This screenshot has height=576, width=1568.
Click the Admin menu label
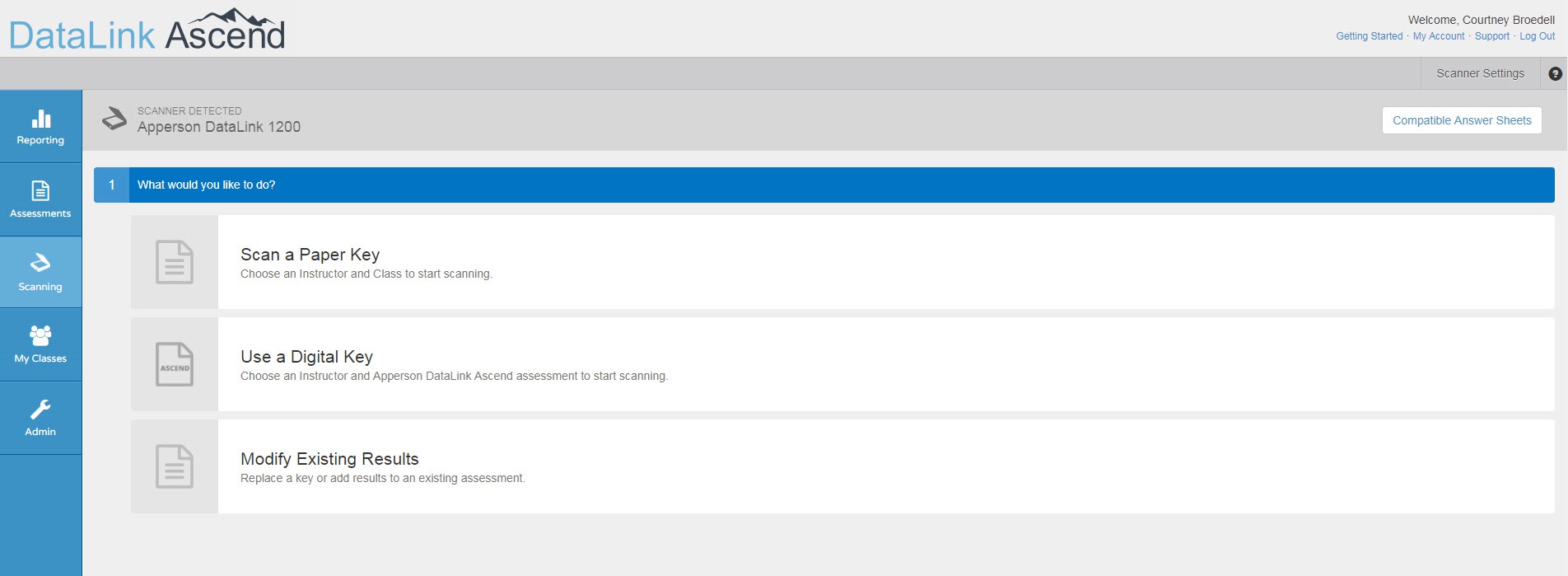tap(40, 432)
